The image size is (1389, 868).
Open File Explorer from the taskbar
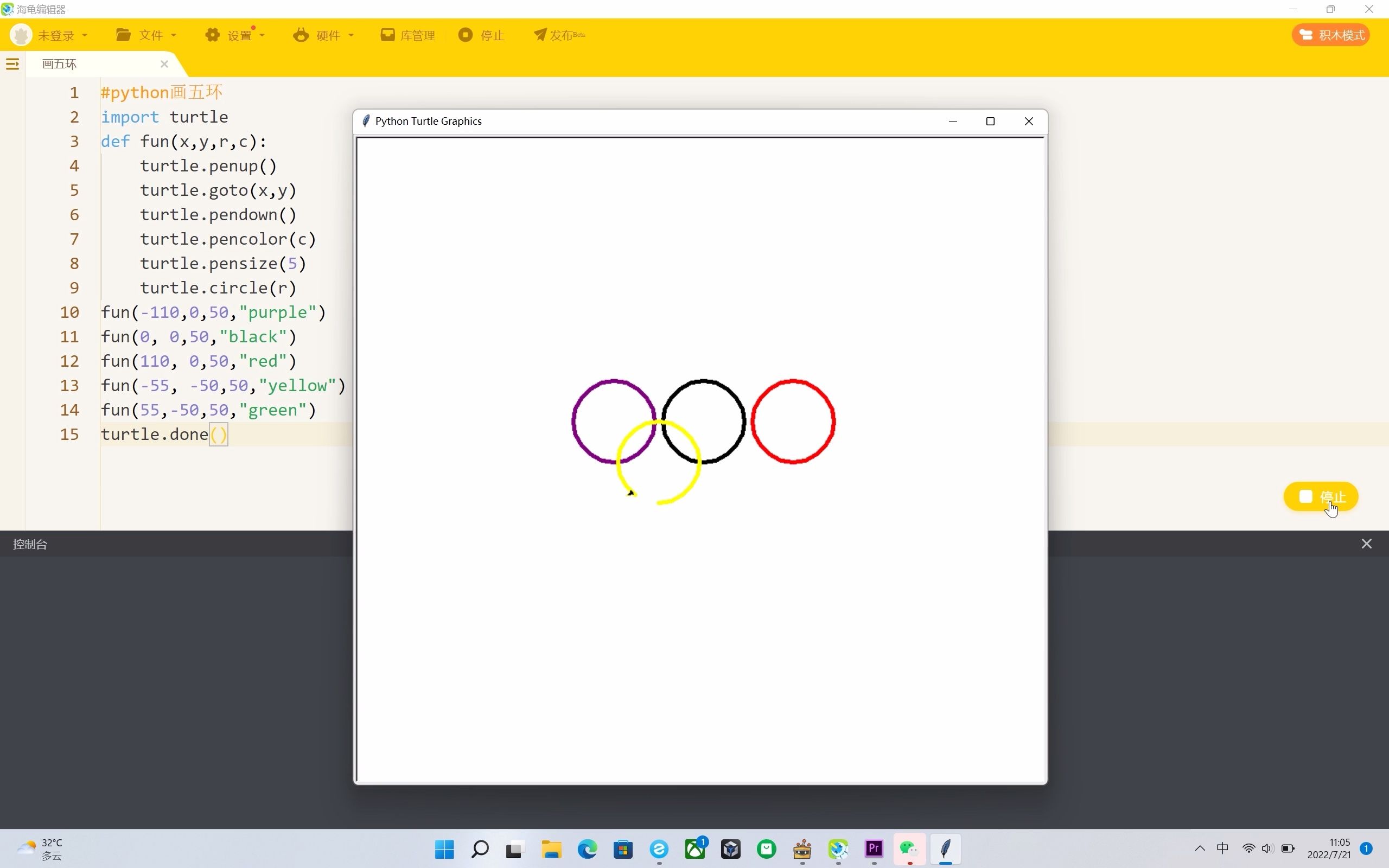(x=552, y=848)
